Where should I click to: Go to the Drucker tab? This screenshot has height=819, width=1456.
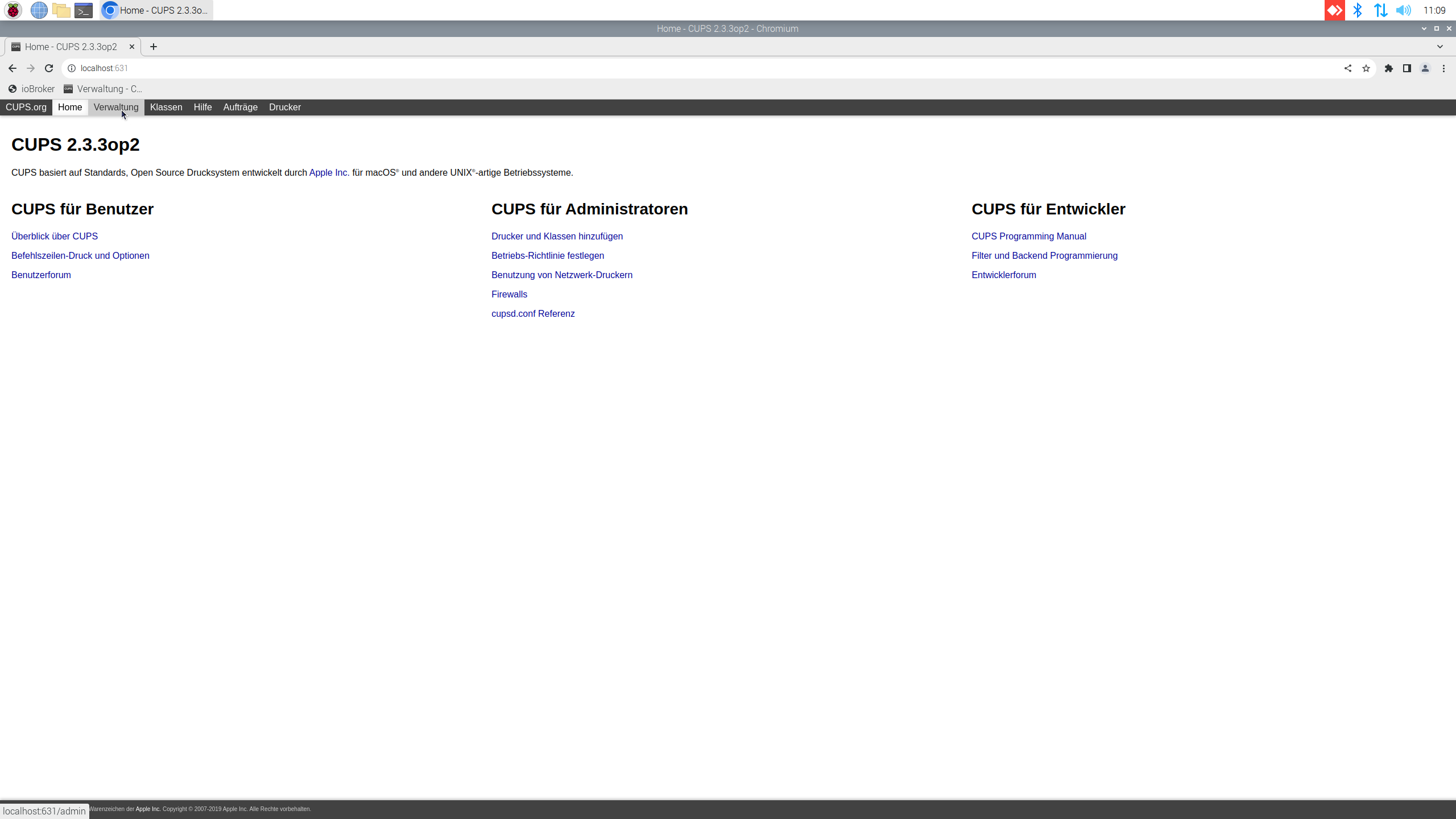pos(284,107)
